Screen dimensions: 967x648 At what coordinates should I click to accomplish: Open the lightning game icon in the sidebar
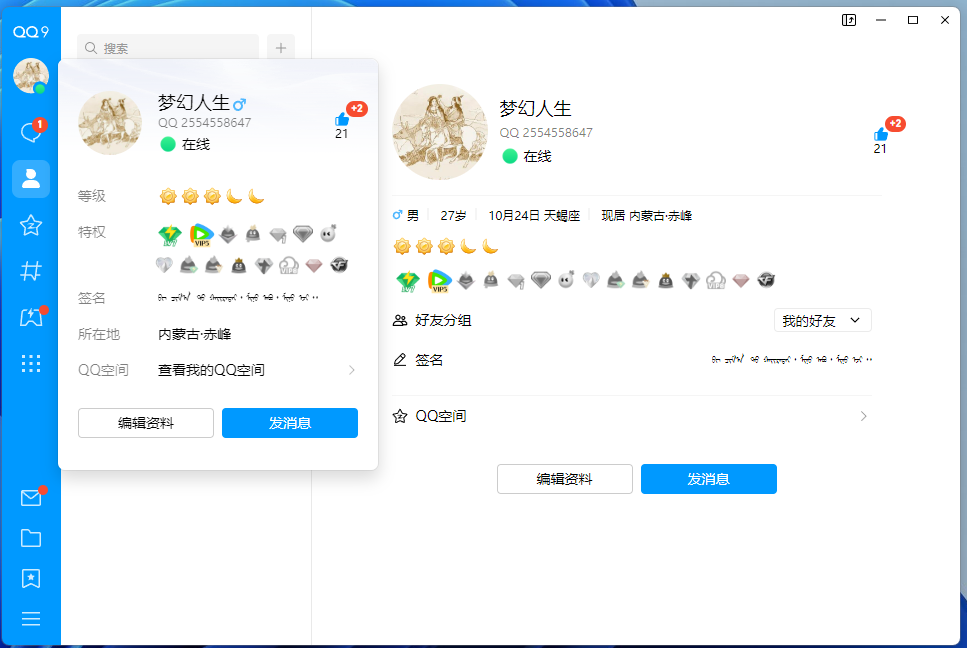coord(31,318)
